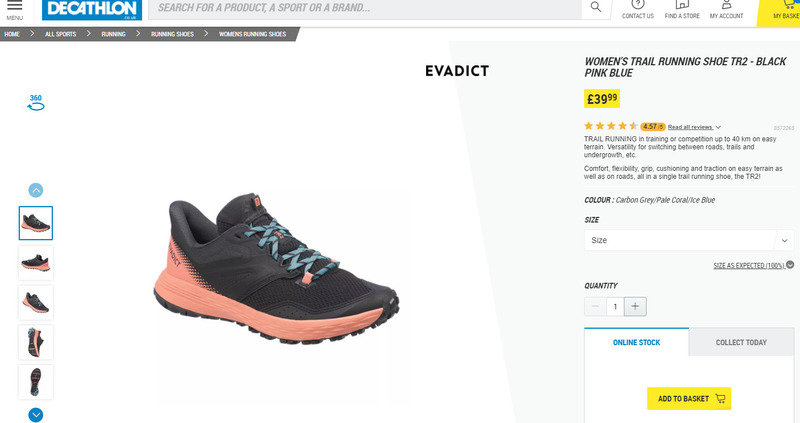Select the shoe sole thumbnail
800x423 pixels.
pyautogui.click(x=36, y=382)
